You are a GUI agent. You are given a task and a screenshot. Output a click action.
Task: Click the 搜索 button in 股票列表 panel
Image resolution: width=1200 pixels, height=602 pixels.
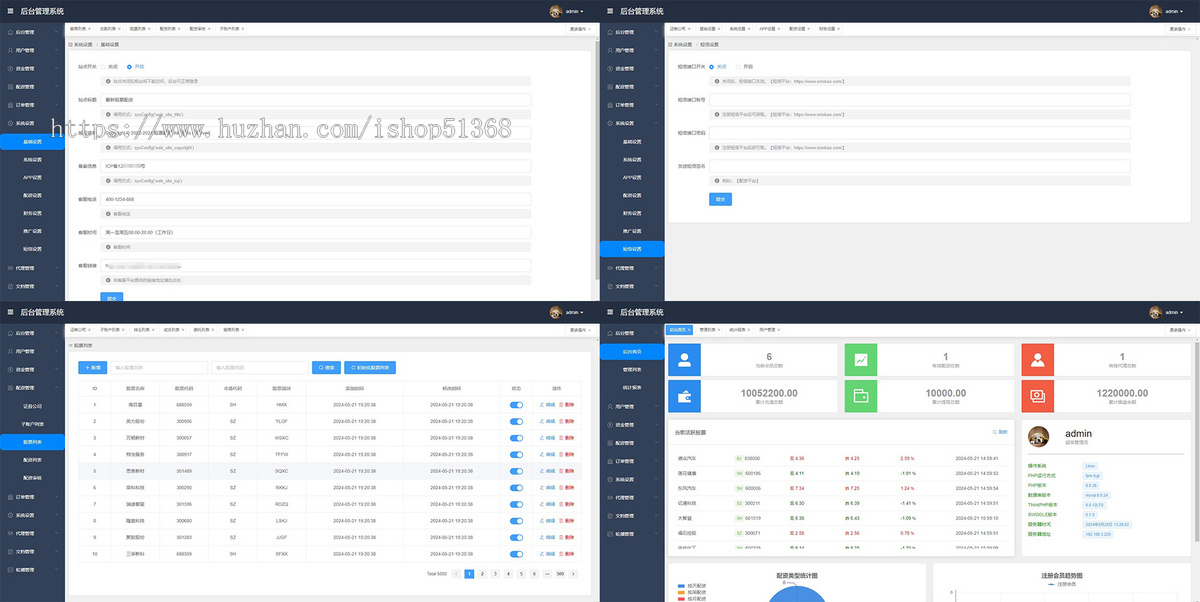coord(326,368)
